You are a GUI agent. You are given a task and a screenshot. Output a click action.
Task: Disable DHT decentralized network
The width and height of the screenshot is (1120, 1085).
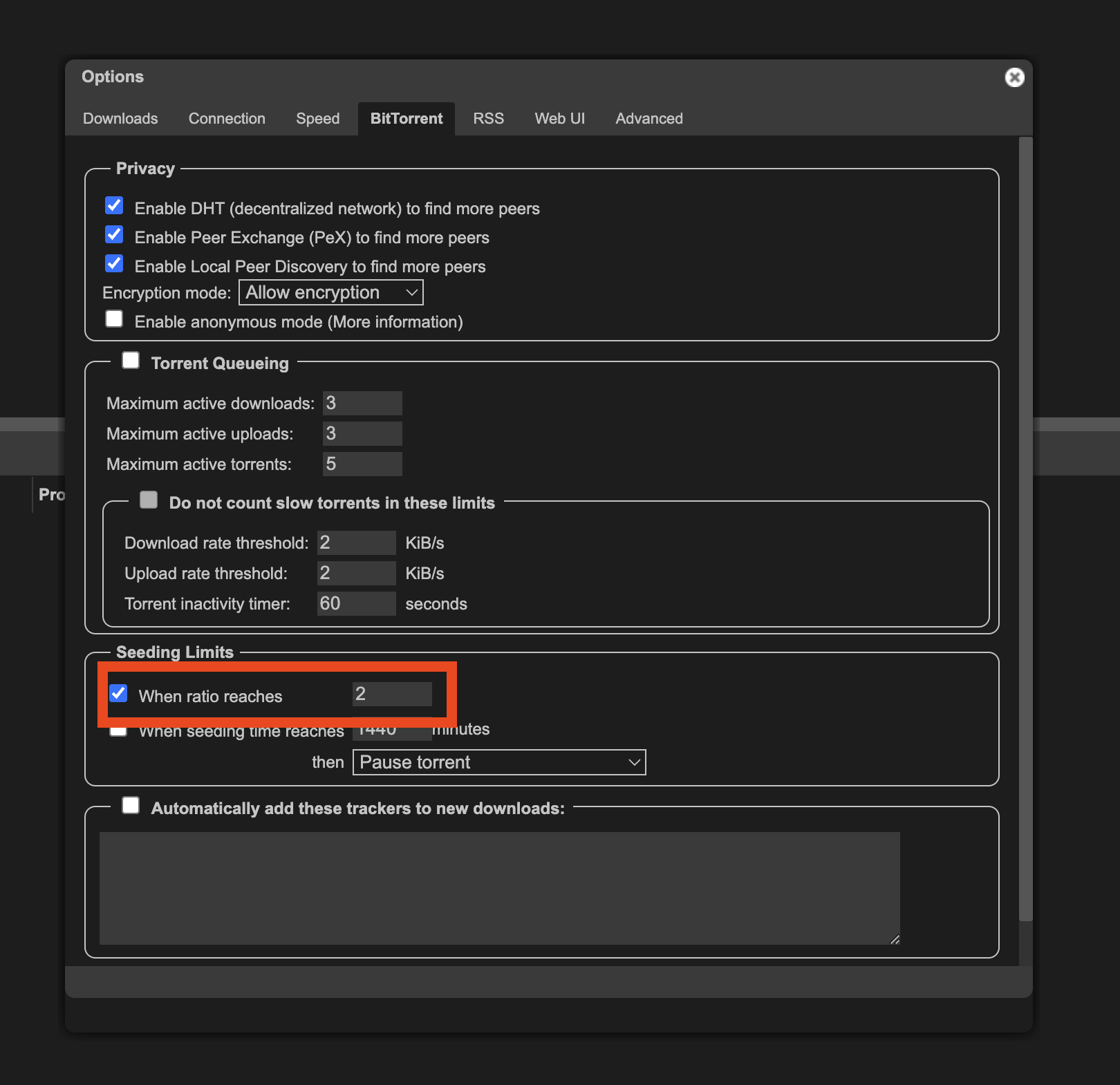pos(114,205)
